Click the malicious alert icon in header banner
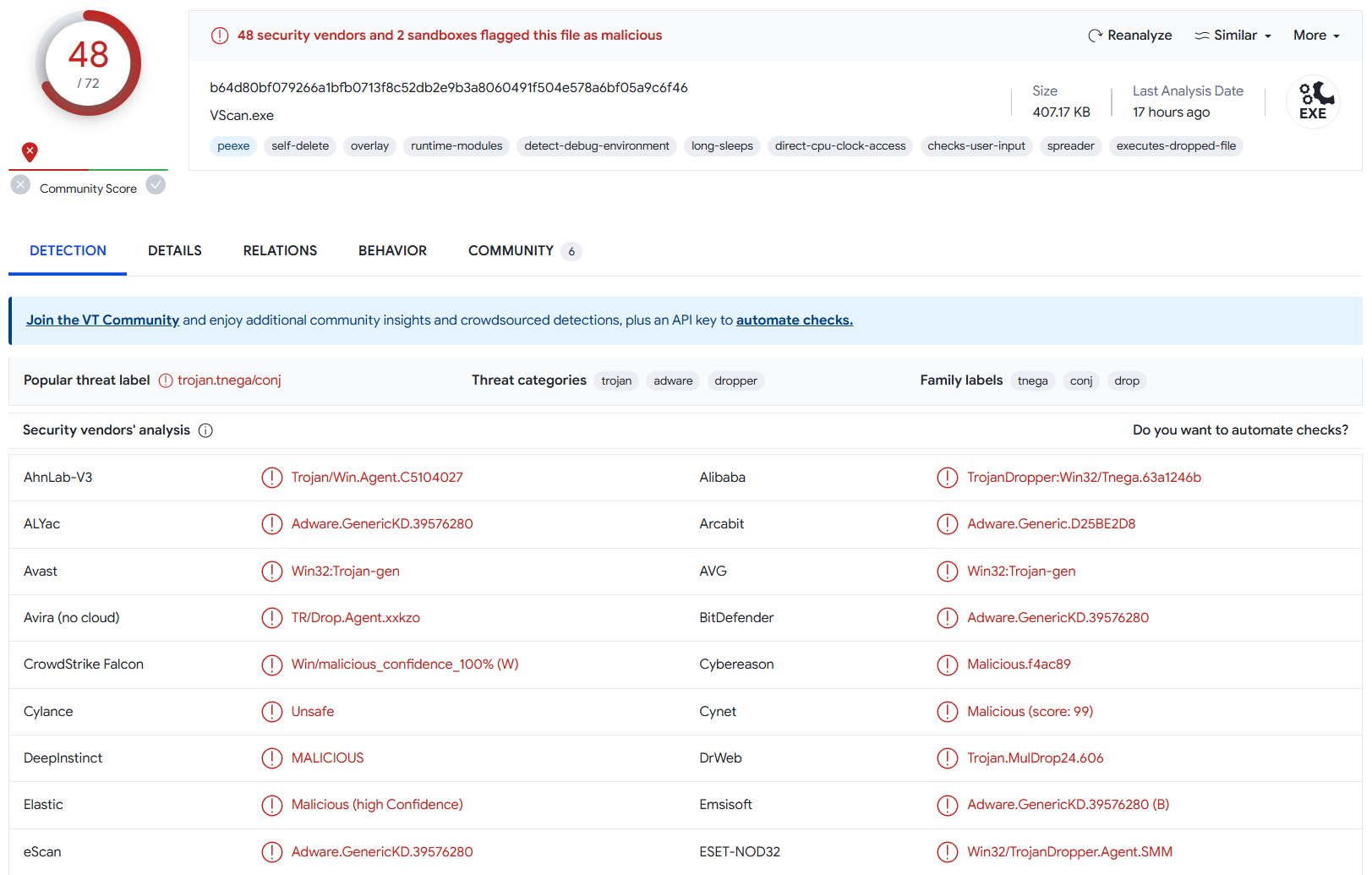This screenshot has width=1372, height=875. click(x=220, y=36)
